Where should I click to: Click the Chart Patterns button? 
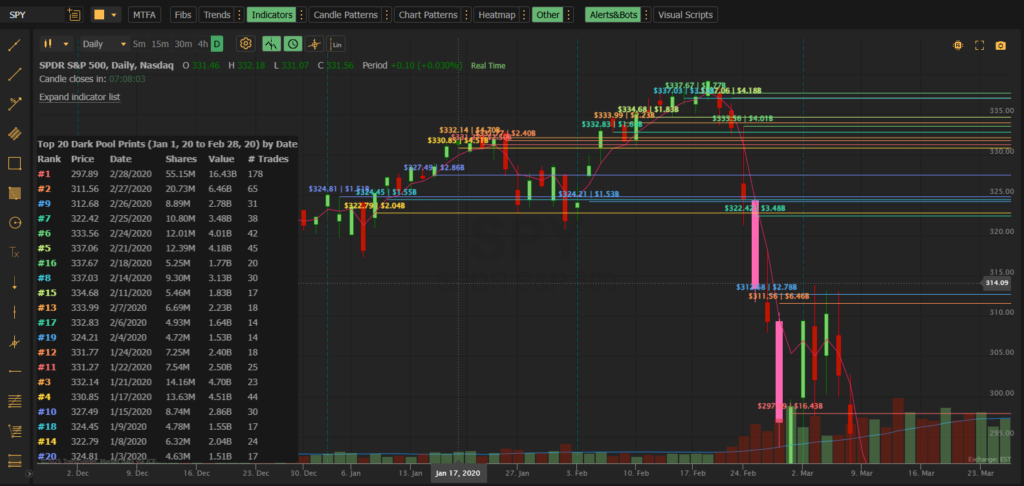427,14
